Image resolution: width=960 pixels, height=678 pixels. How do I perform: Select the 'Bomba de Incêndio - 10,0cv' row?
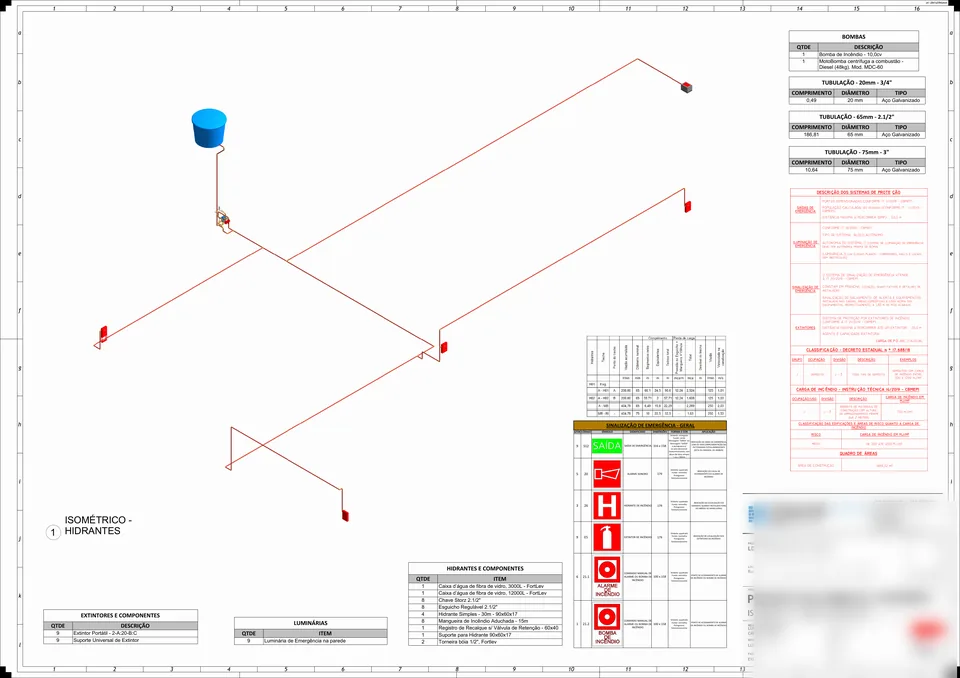coord(853,55)
